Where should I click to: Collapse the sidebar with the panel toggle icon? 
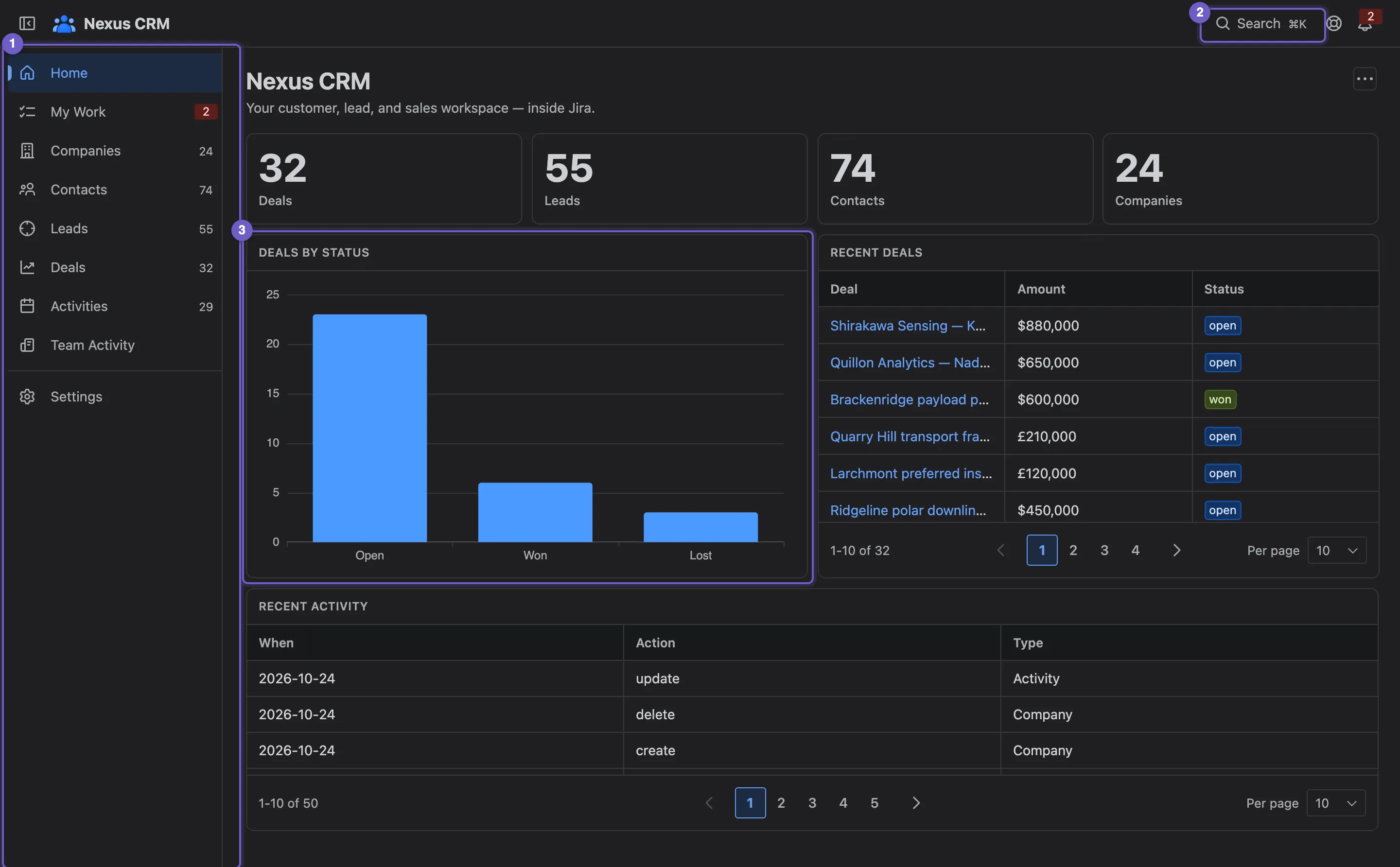click(x=27, y=23)
